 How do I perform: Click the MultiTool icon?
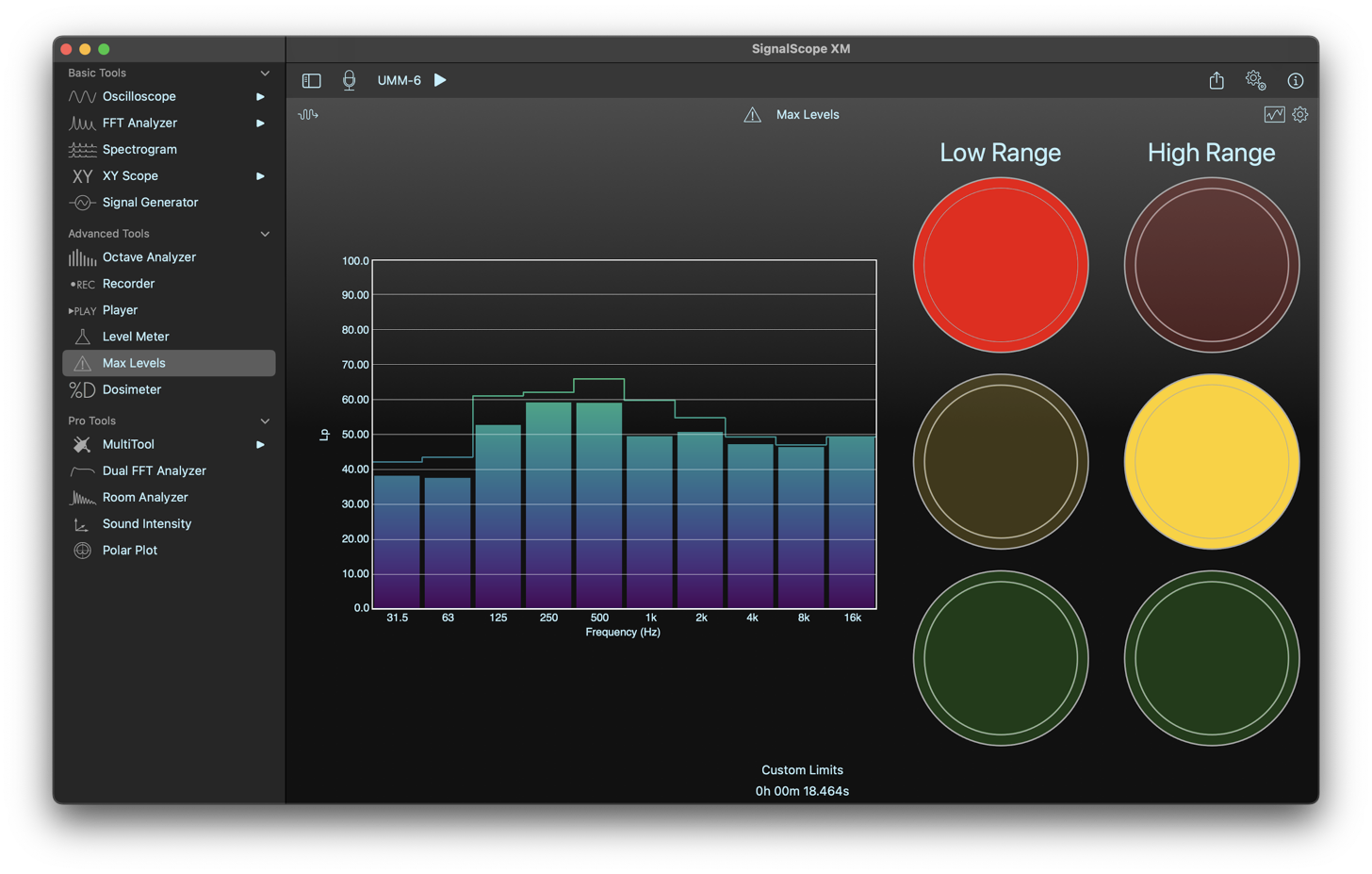click(x=82, y=444)
